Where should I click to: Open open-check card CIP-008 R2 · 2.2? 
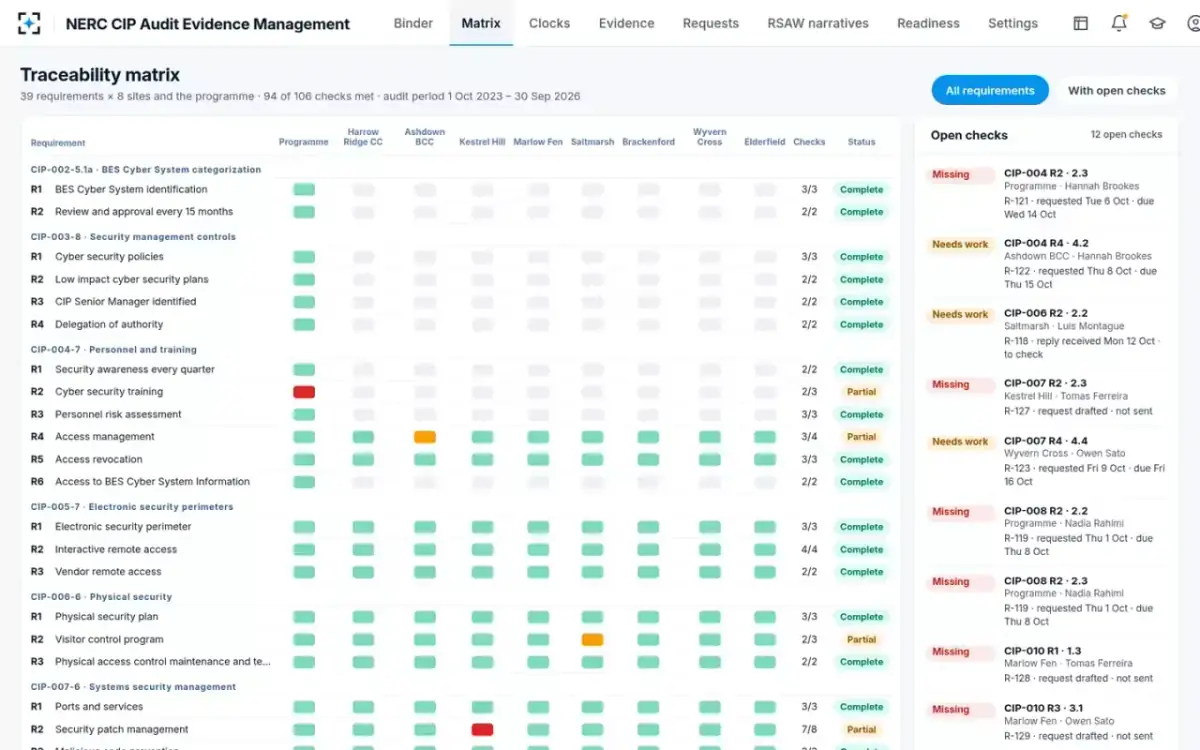tap(1046, 531)
